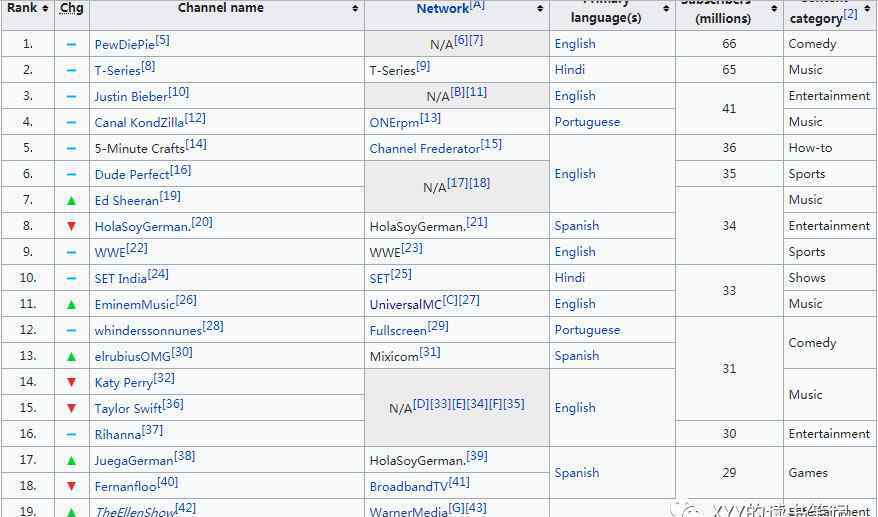The image size is (878, 517).
Task: Open the Spanish link in HolaSoyGerman row
Action: click(x=577, y=226)
